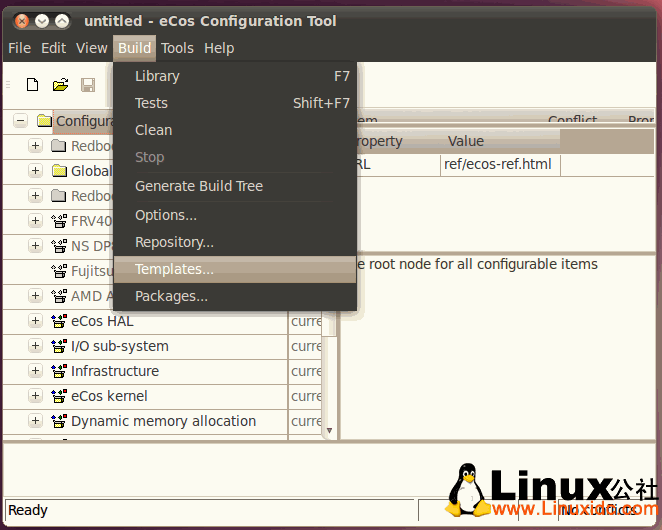The height and width of the screenshot is (530, 662).
Task: Click the eCos kernel package icon
Action: pos(59,396)
